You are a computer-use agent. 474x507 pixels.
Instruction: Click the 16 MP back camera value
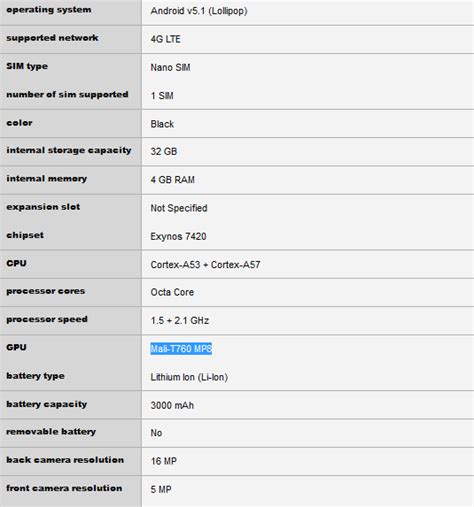point(164,461)
